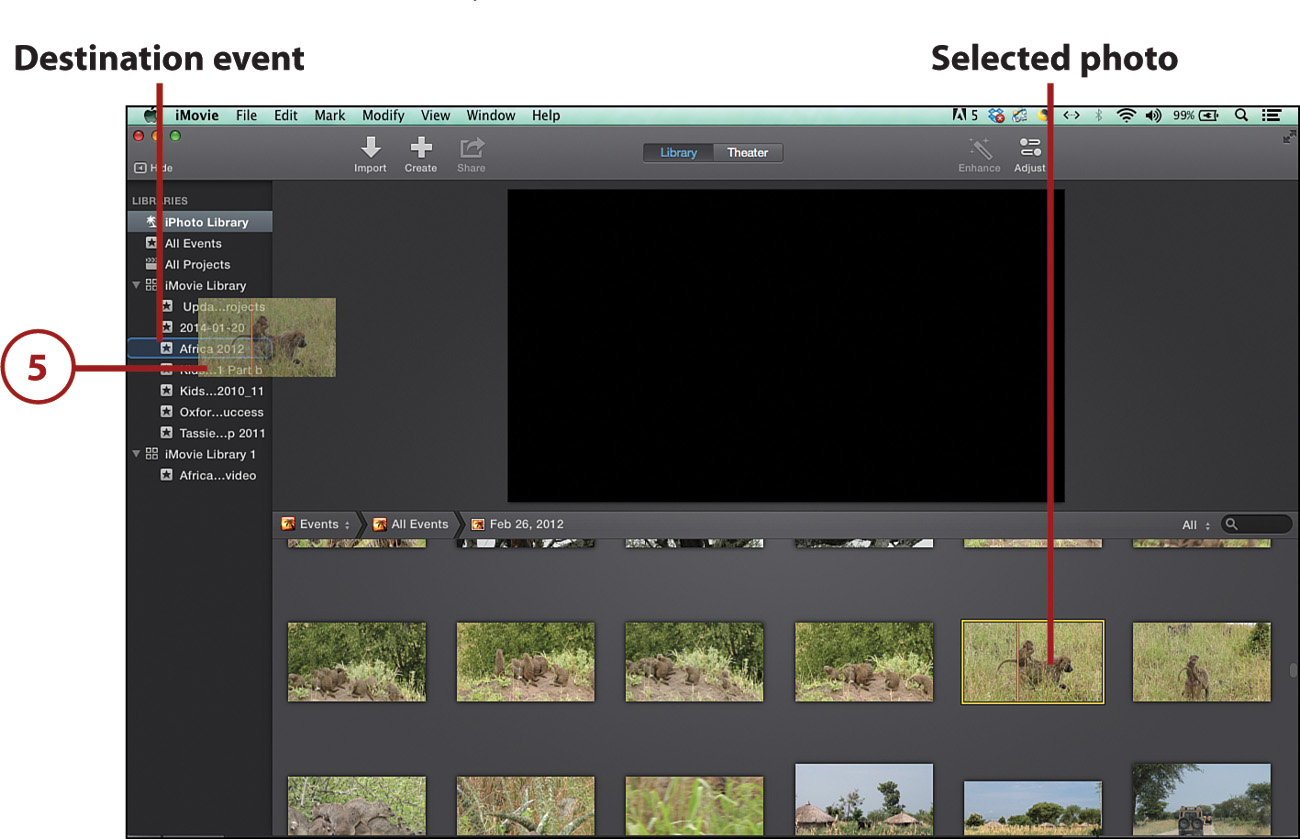This screenshot has width=1300, height=839.
Task: Open the File menu
Action: (x=247, y=115)
